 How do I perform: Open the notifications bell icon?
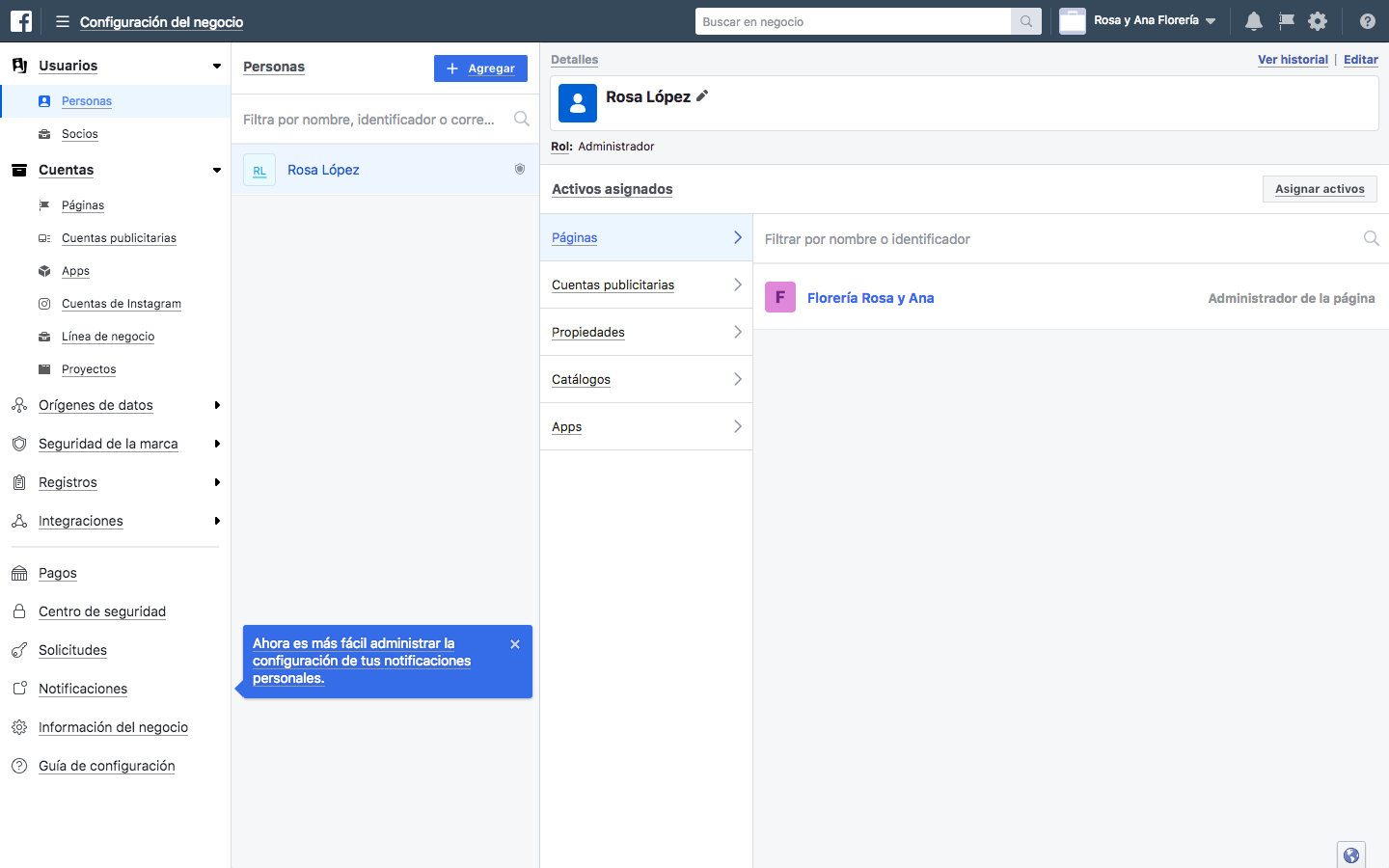1254,21
